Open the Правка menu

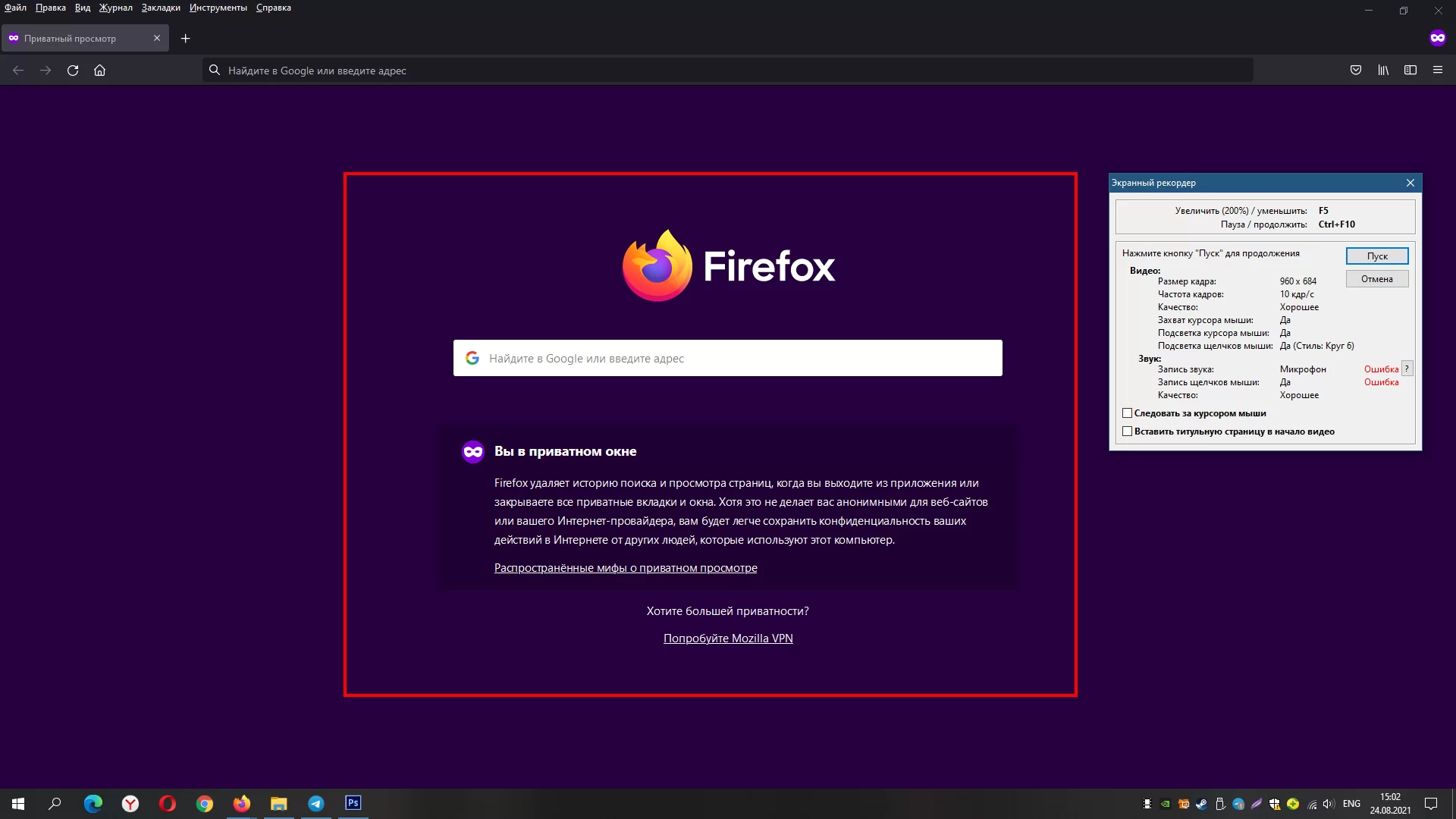point(51,8)
